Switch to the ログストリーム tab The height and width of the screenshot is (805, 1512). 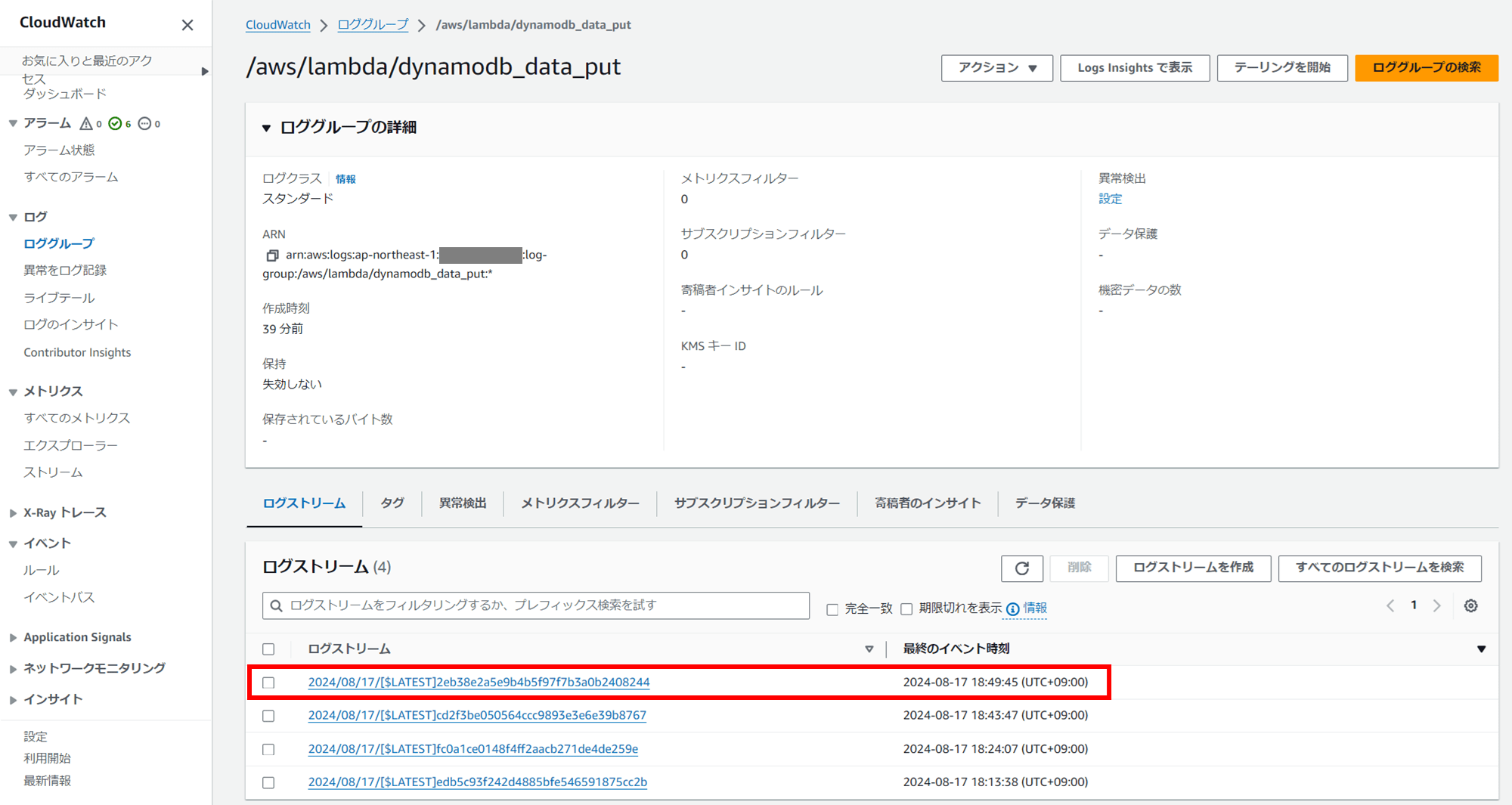304,503
